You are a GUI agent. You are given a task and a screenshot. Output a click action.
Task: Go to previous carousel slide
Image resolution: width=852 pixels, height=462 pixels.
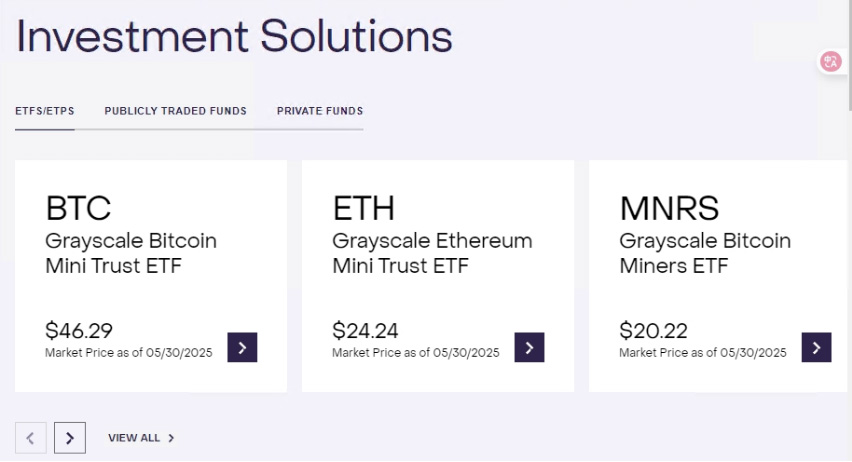coord(30,437)
